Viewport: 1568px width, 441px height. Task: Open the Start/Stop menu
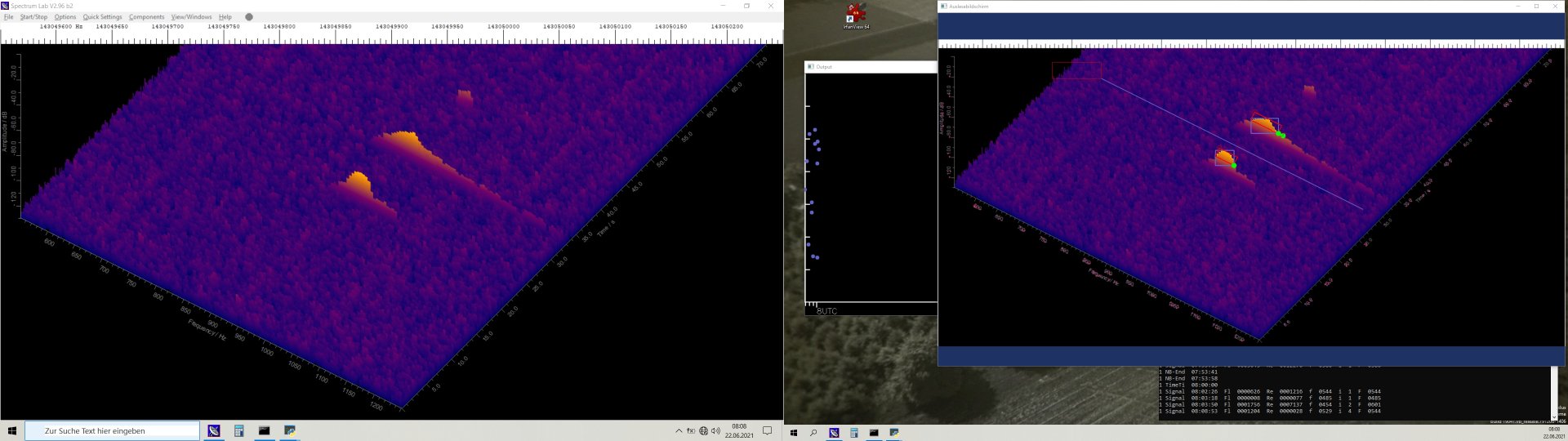click(x=33, y=16)
